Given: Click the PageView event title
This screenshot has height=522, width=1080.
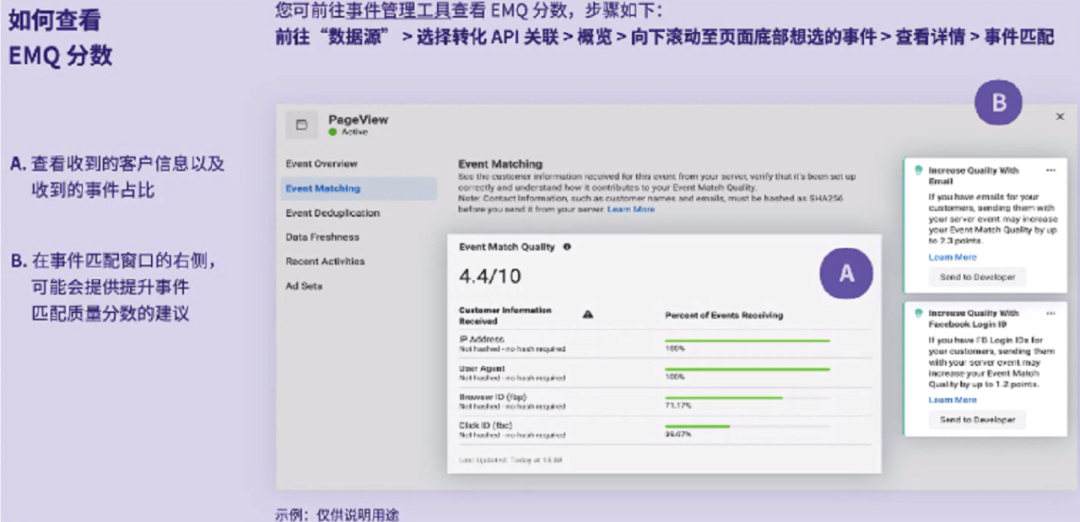Looking at the screenshot, I should pyautogui.click(x=358, y=120).
